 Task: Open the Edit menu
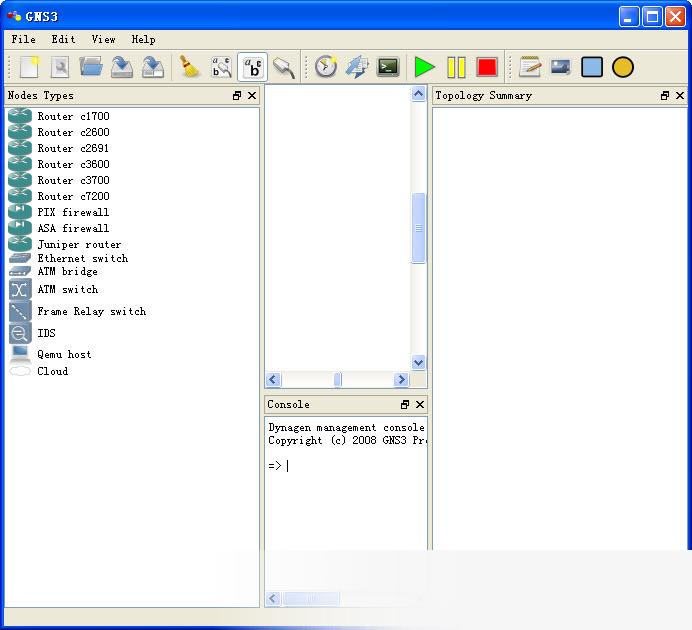point(63,39)
